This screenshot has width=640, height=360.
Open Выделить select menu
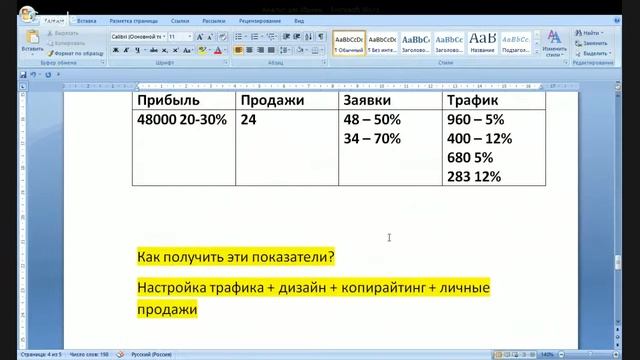tap(593, 53)
